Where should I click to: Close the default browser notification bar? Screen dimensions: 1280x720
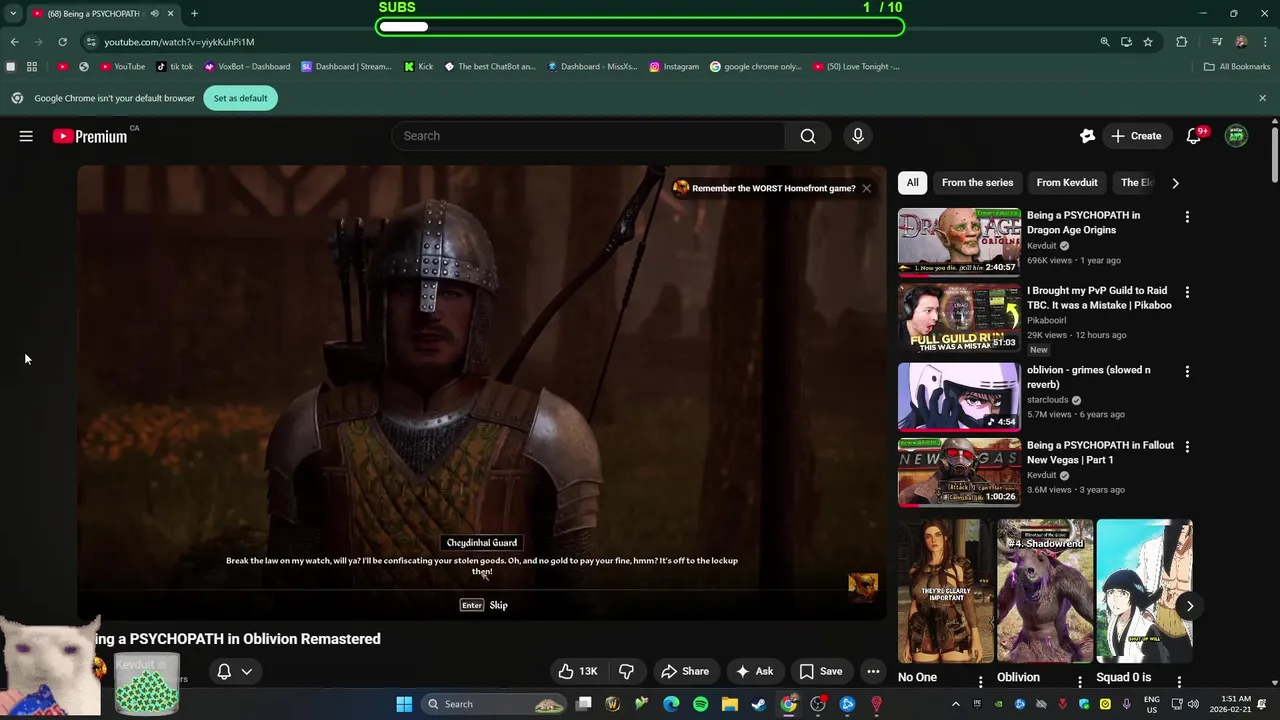[1262, 98]
